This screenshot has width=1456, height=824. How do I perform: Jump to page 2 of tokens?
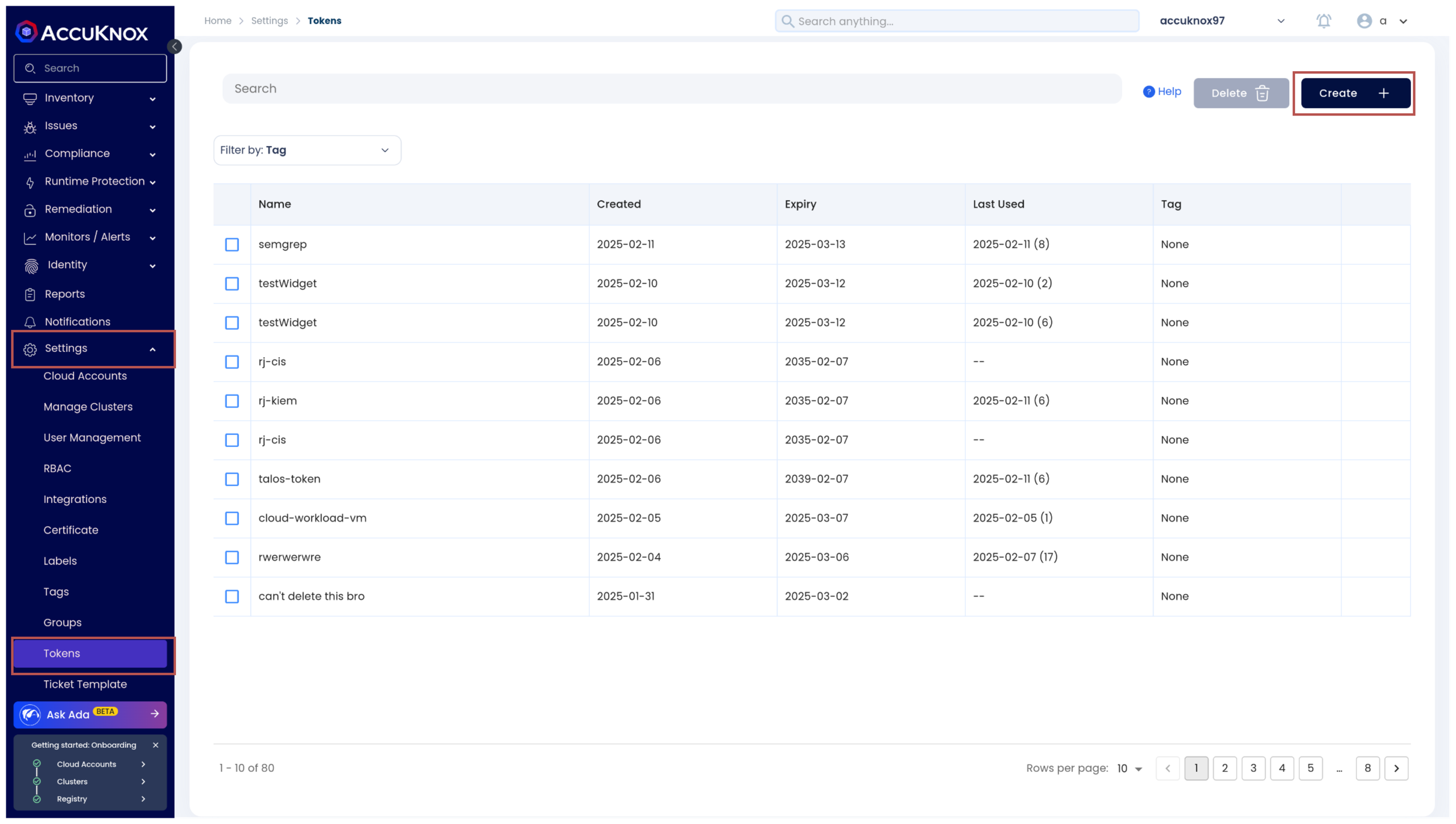tap(1225, 768)
